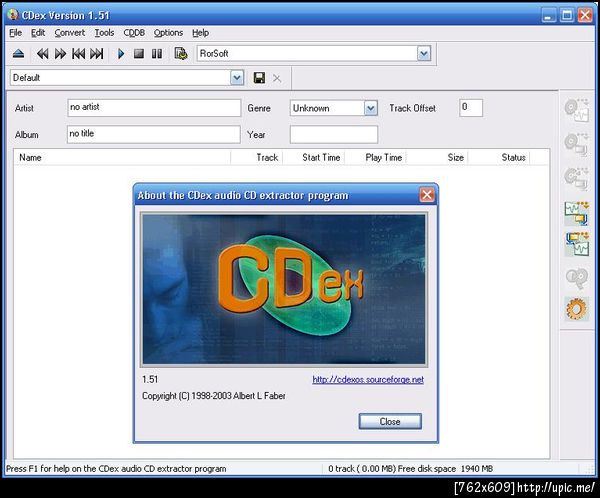Click the Artist input field
The image size is (600, 498).
point(154,108)
